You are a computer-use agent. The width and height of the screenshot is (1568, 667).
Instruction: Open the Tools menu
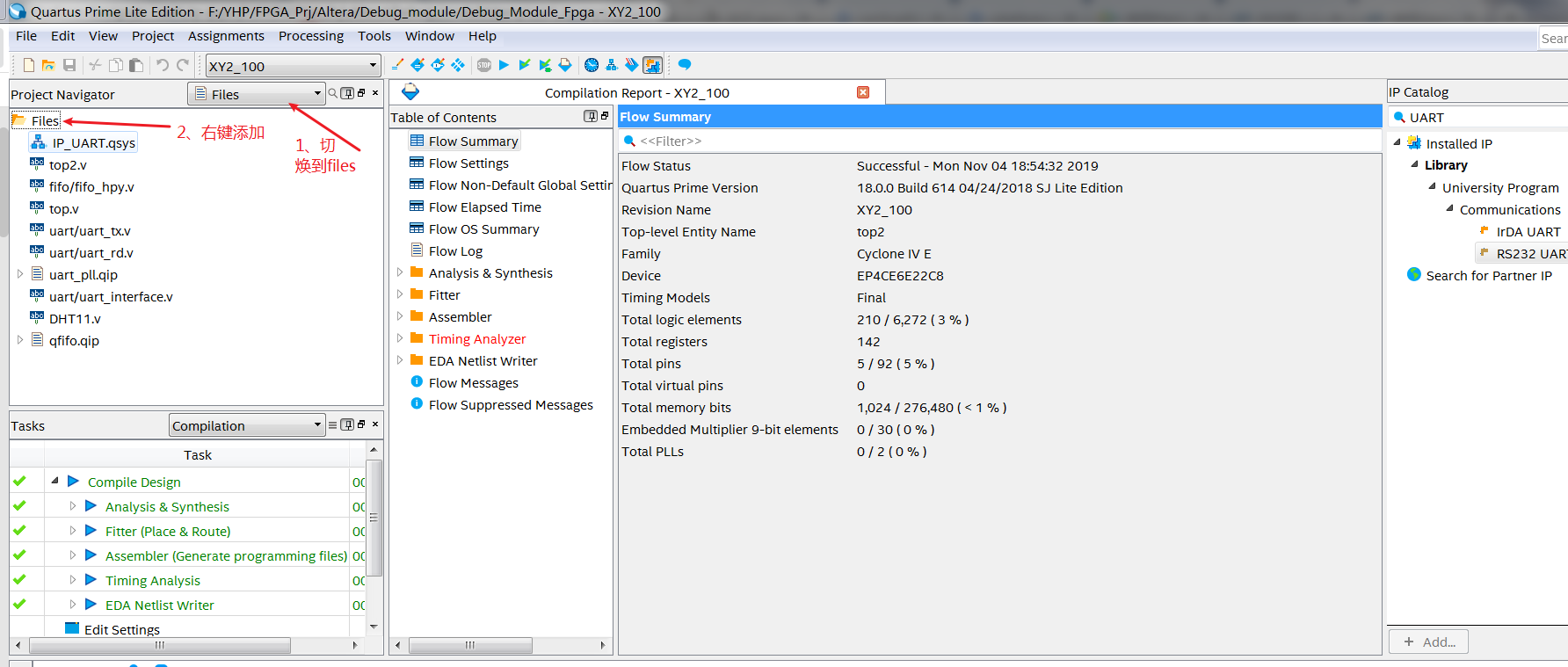(x=374, y=35)
